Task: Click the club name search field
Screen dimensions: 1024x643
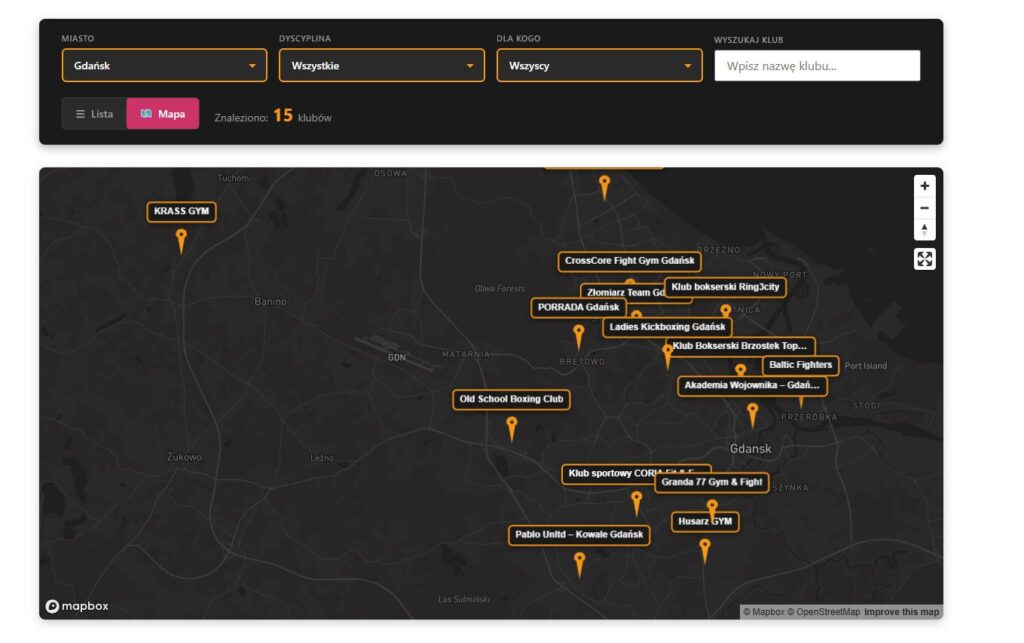Action: [817, 66]
